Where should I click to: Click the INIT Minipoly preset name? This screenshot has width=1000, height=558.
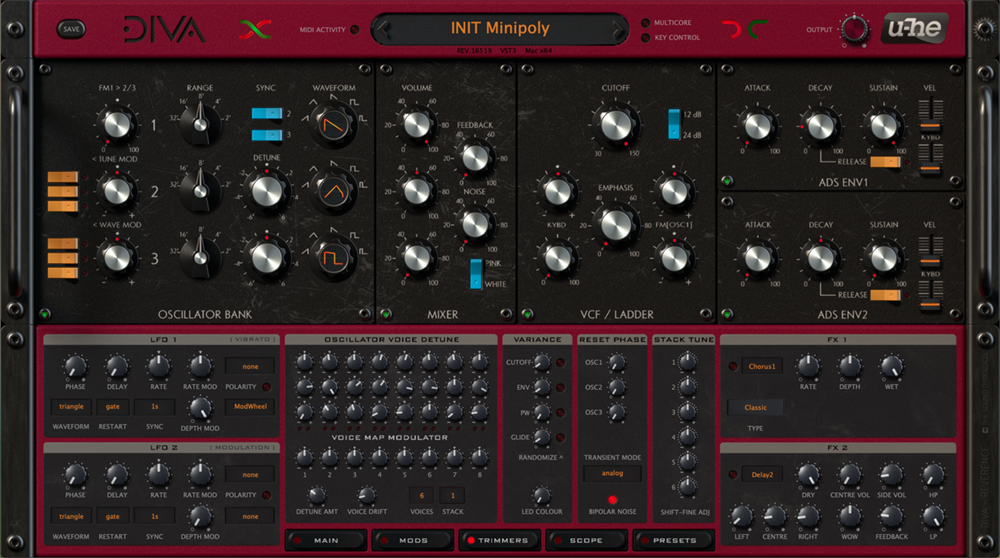500,28
